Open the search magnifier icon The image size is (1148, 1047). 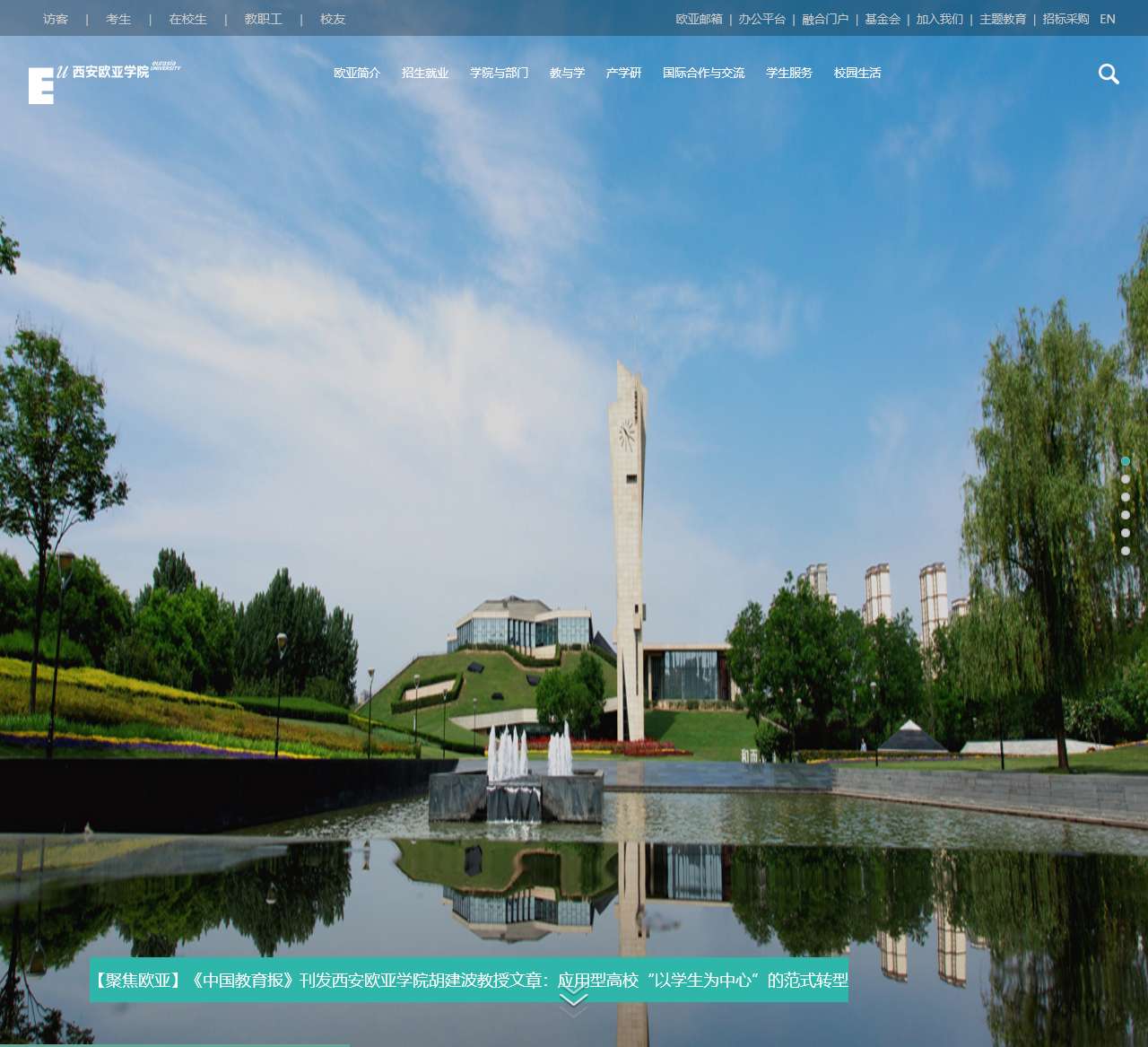click(x=1109, y=74)
